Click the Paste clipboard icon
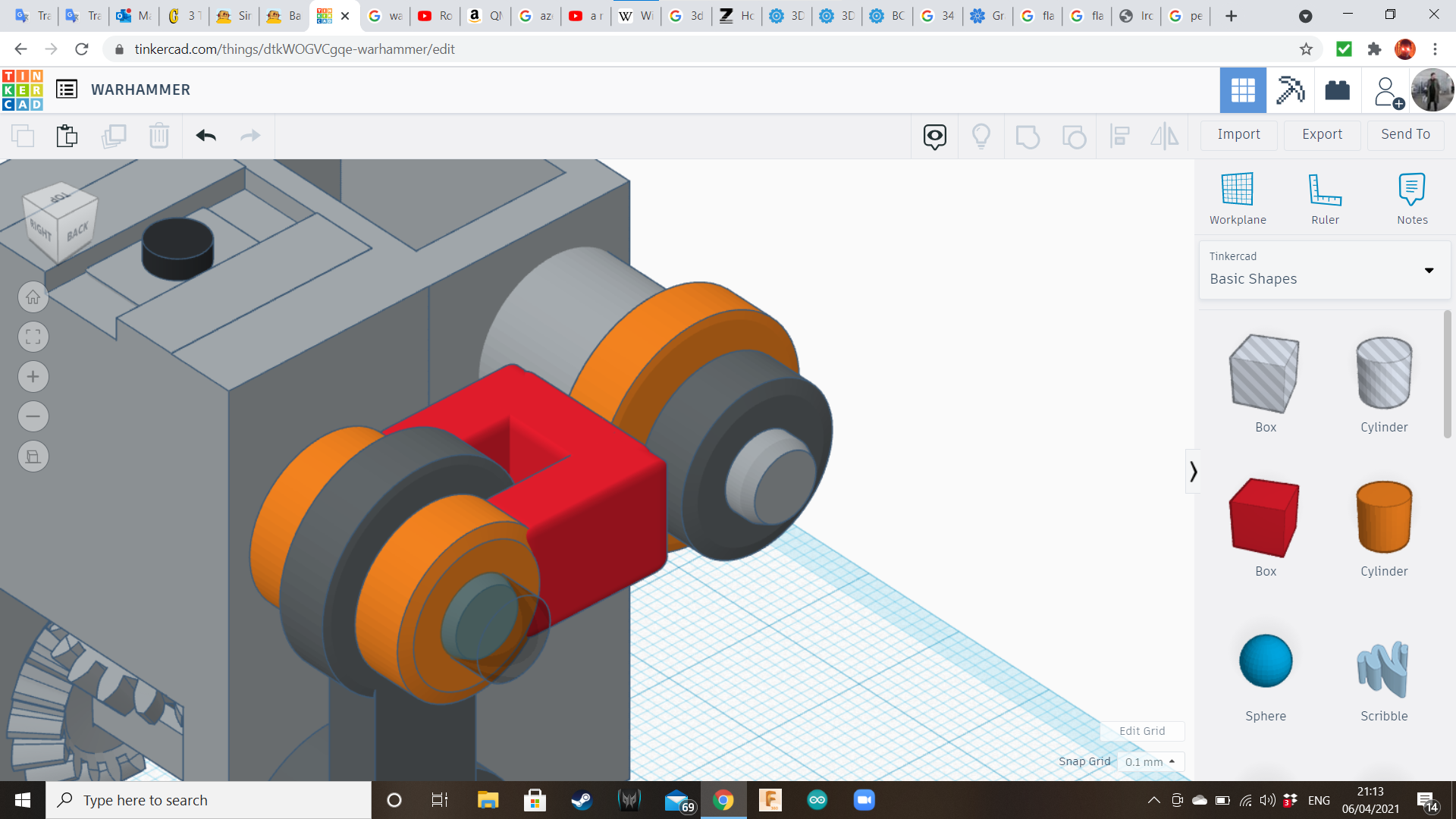 coord(67,136)
